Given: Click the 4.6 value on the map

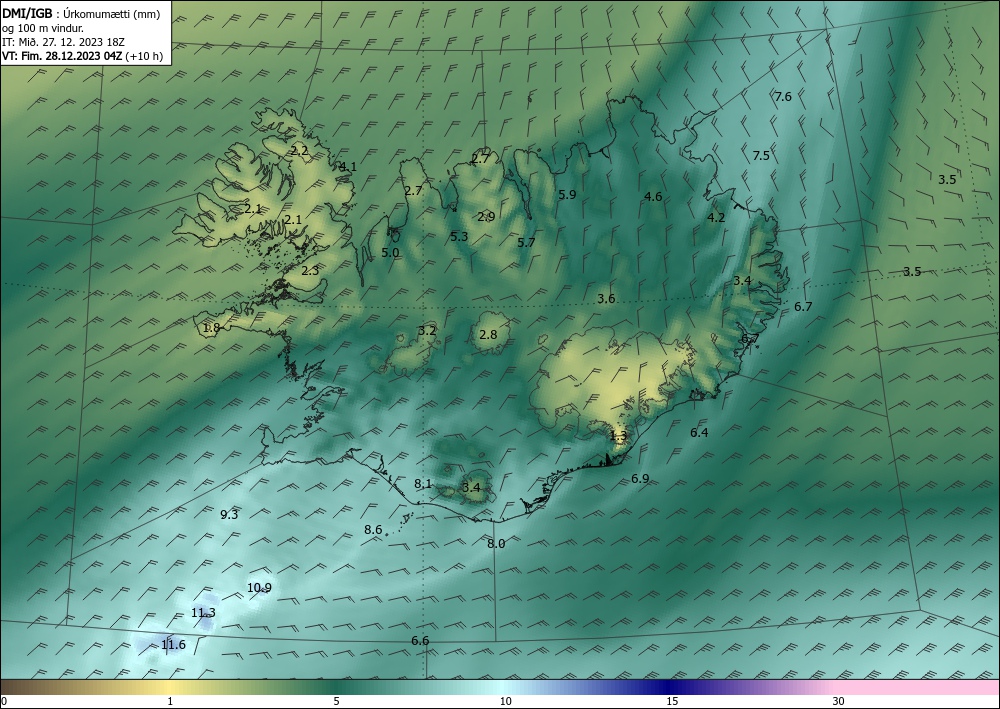Looking at the screenshot, I should (653, 196).
